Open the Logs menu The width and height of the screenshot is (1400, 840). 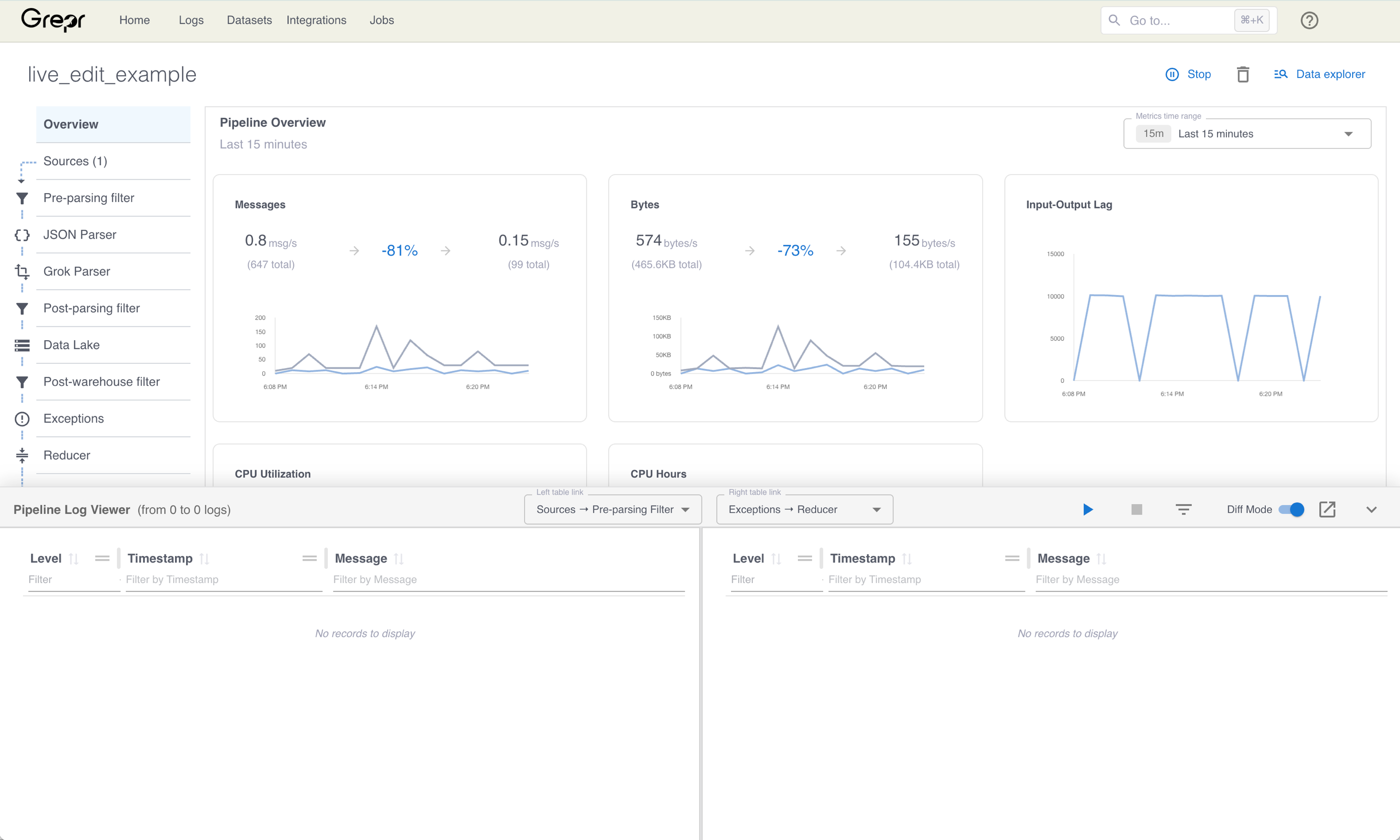[x=191, y=20]
